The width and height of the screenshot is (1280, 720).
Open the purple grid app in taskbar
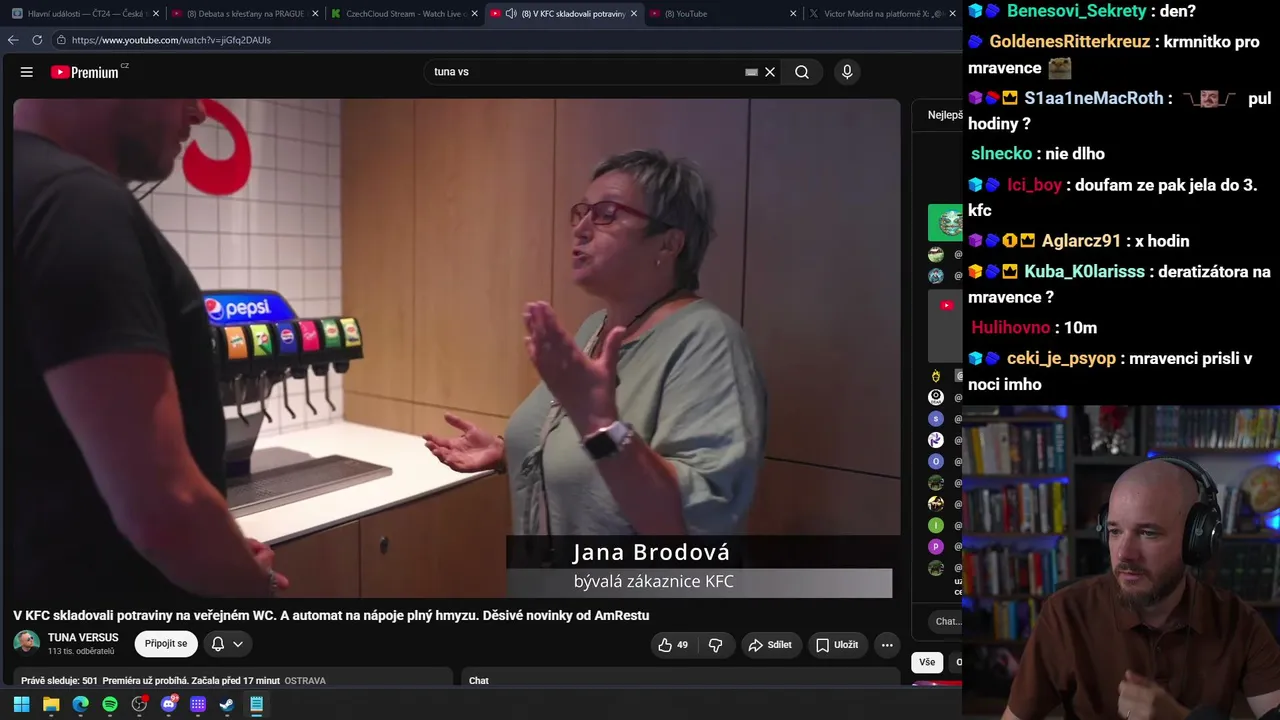(x=198, y=704)
